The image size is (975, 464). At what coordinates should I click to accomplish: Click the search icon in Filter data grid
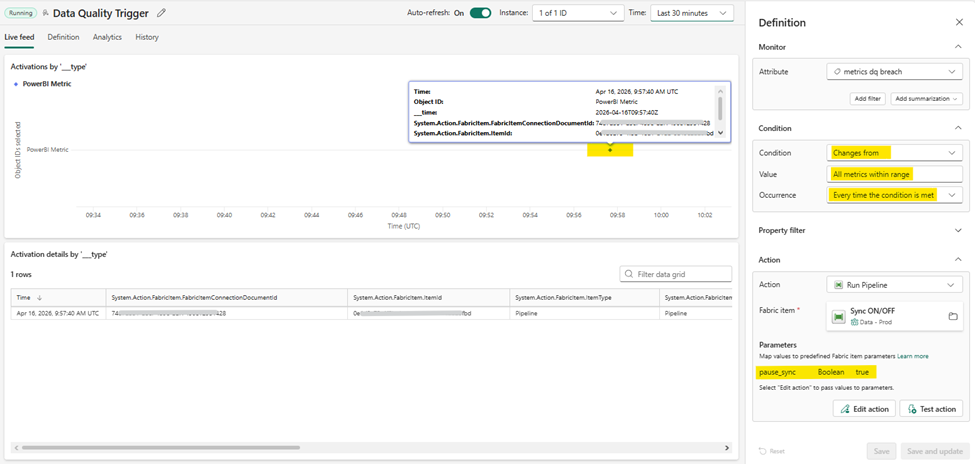pos(630,274)
